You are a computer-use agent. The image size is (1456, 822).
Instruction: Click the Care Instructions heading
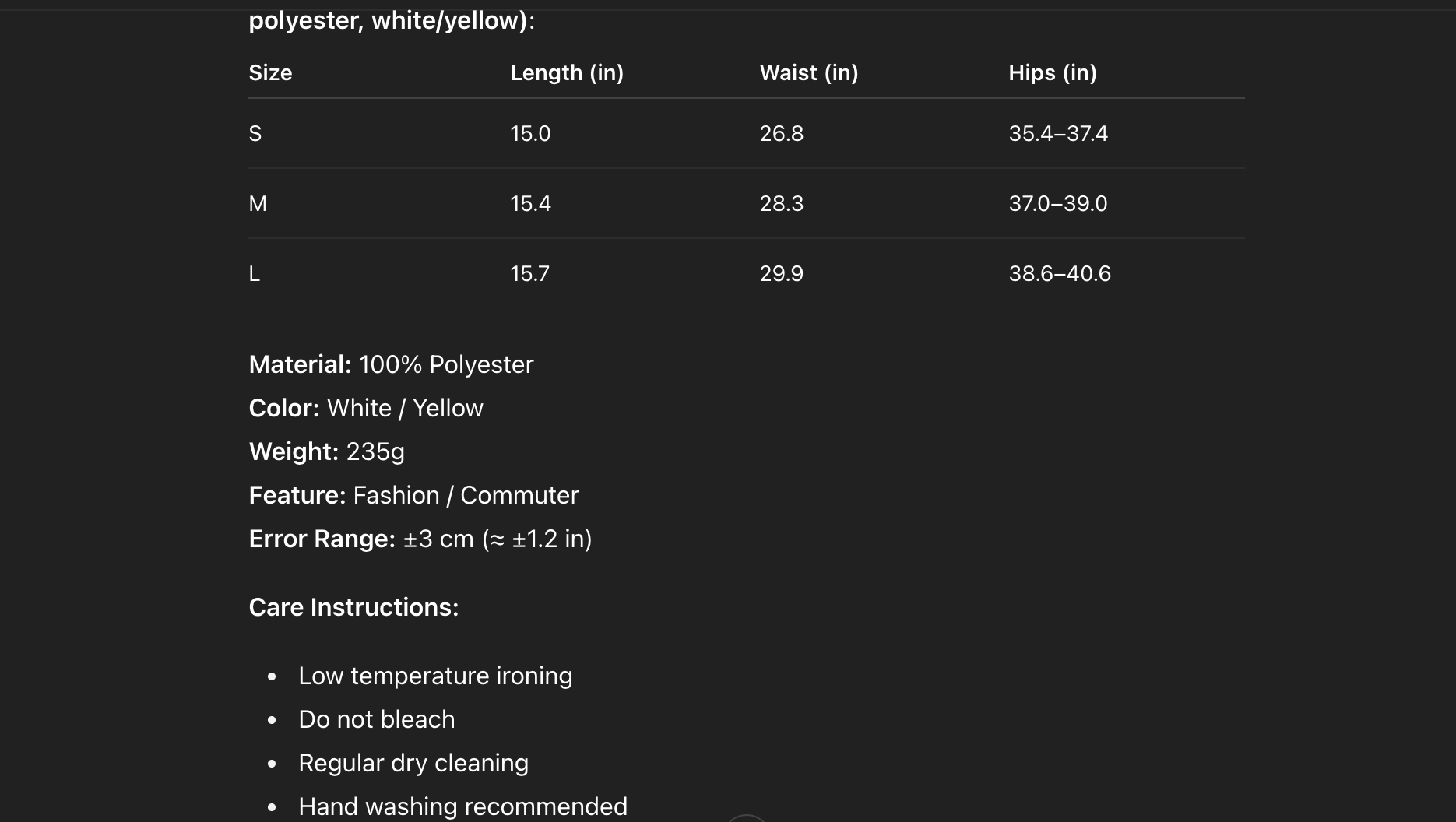coord(353,607)
